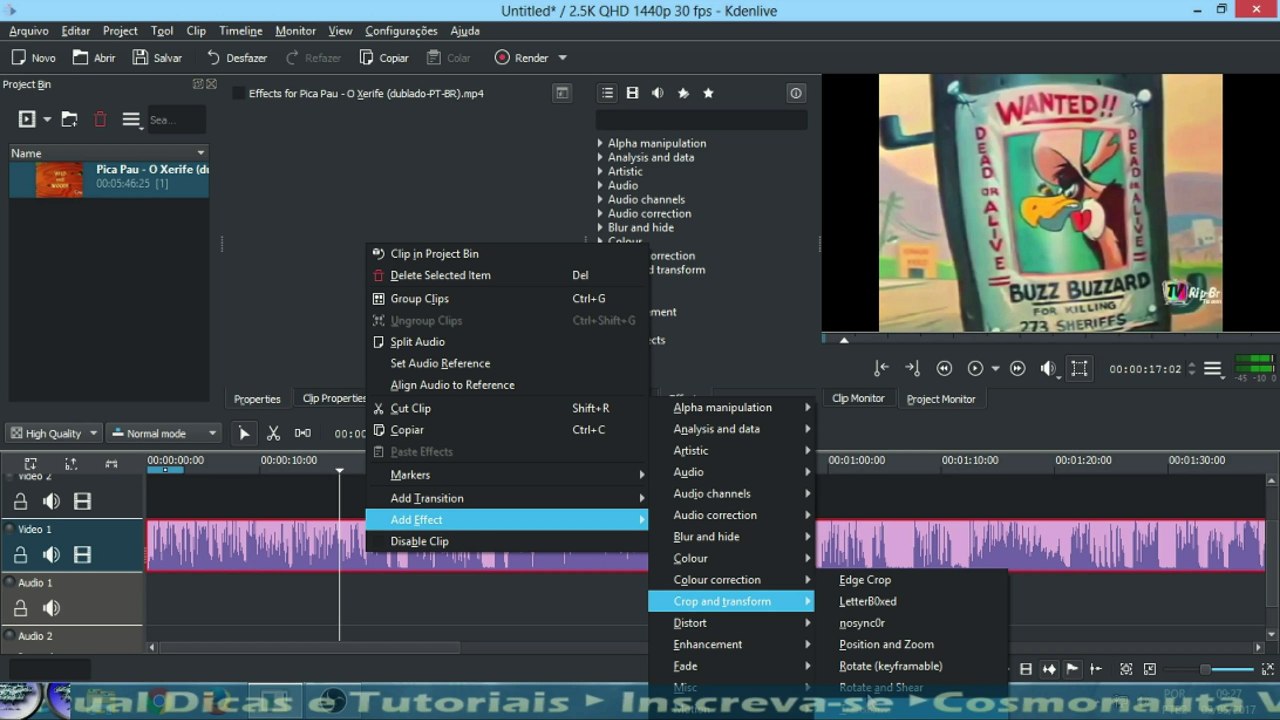The image size is (1280, 720).
Task: Open the High Quality preview dropdown
Action: coord(54,433)
